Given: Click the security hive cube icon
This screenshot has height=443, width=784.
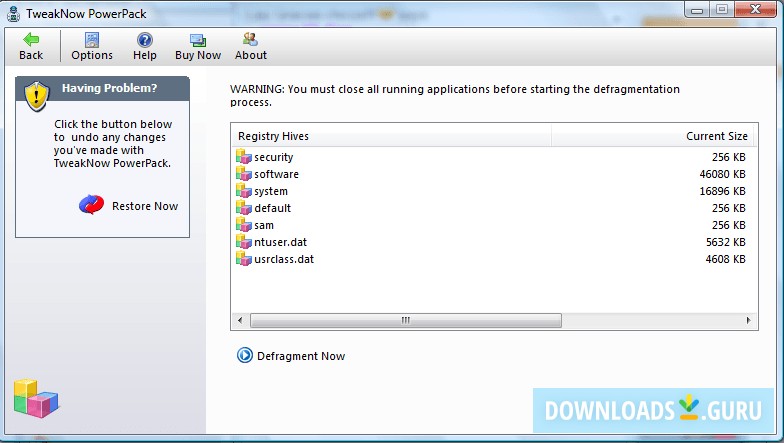Looking at the screenshot, I should pos(244,156).
